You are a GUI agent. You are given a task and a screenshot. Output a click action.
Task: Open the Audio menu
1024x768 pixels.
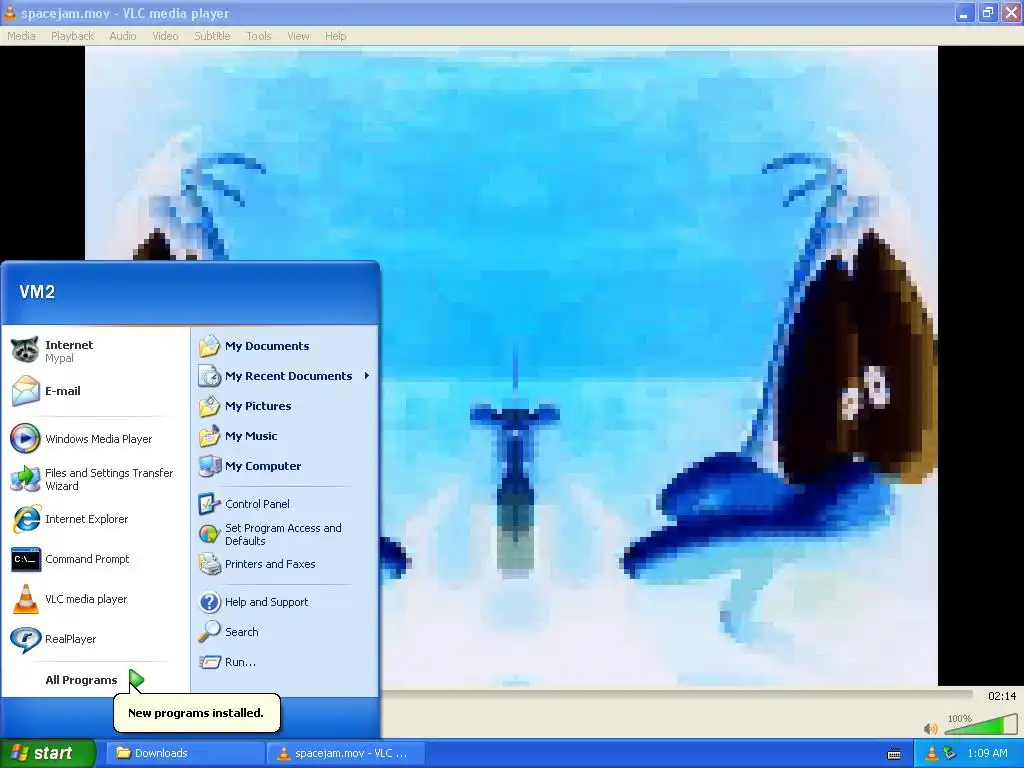[123, 36]
